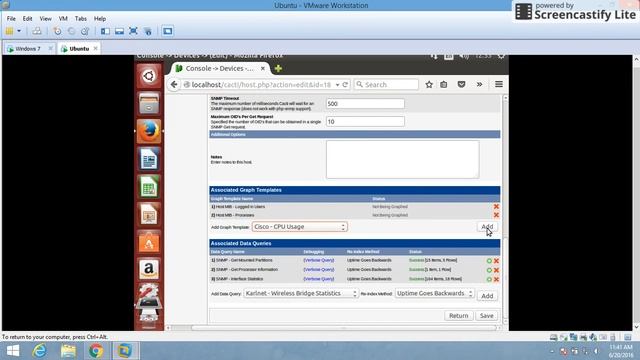This screenshot has height=360, width=640.
Task: Delete the Host MIB - Logged in Users template
Action: [496, 207]
